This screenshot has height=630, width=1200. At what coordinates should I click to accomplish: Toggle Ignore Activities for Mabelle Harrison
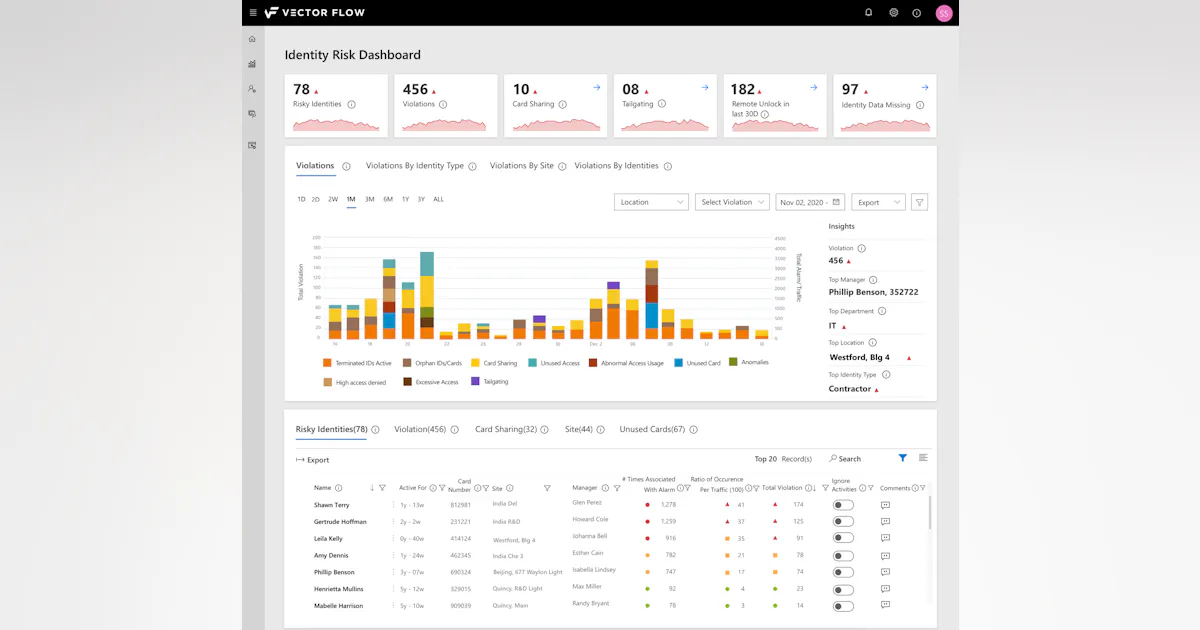coord(844,606)
